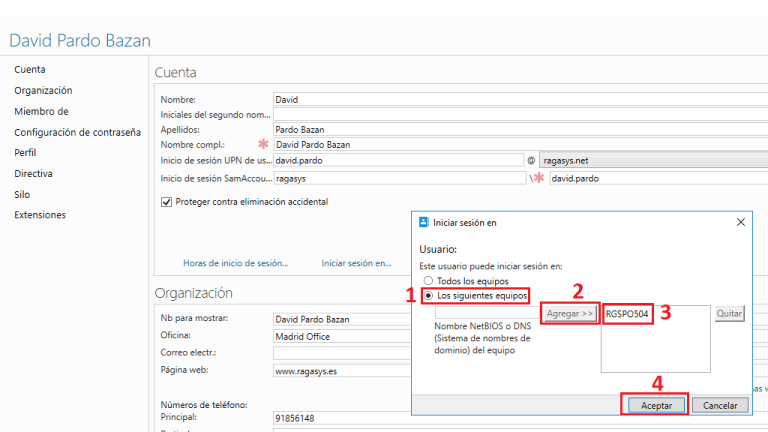Click Cancelar in the dialog
Screen dimensions: 768x432
[720, 405]
